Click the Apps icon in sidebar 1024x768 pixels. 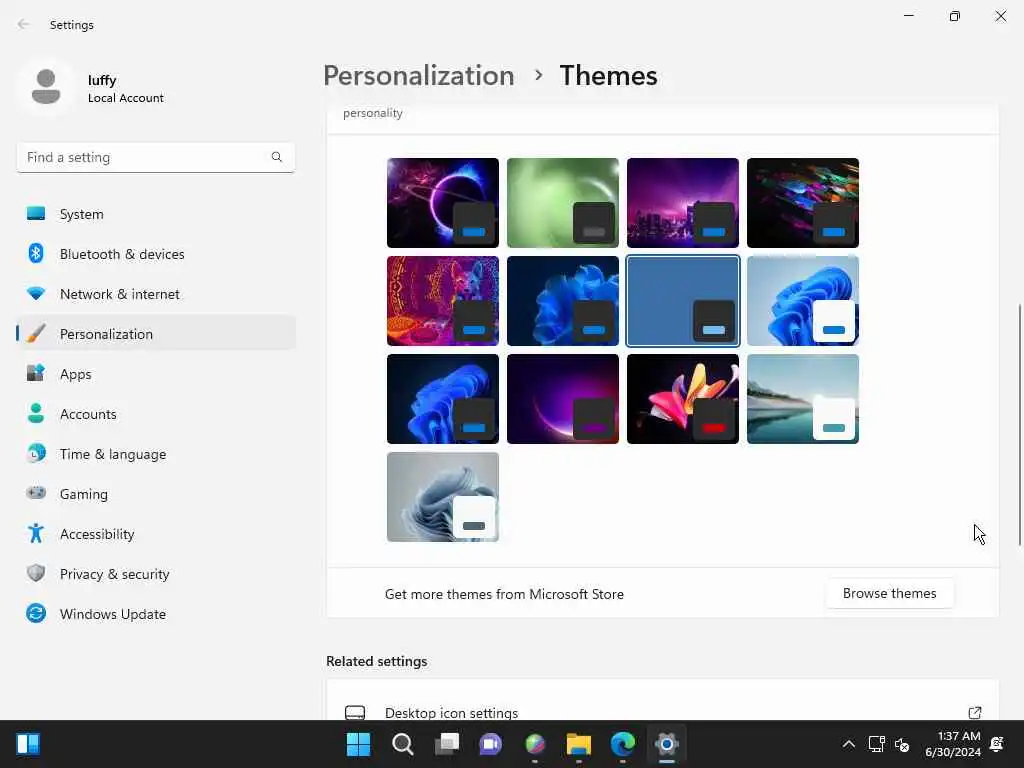pyautogui.click(x=36, y=374)
